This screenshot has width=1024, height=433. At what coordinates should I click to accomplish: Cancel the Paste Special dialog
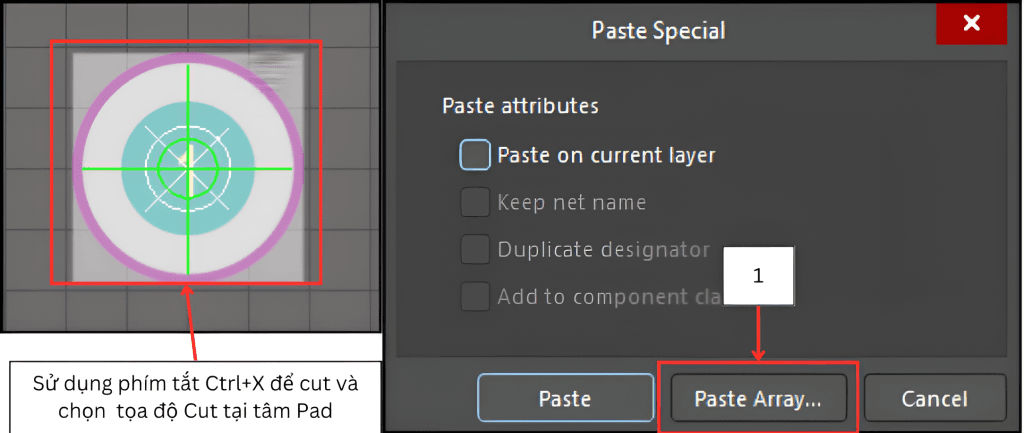(934, 398)
